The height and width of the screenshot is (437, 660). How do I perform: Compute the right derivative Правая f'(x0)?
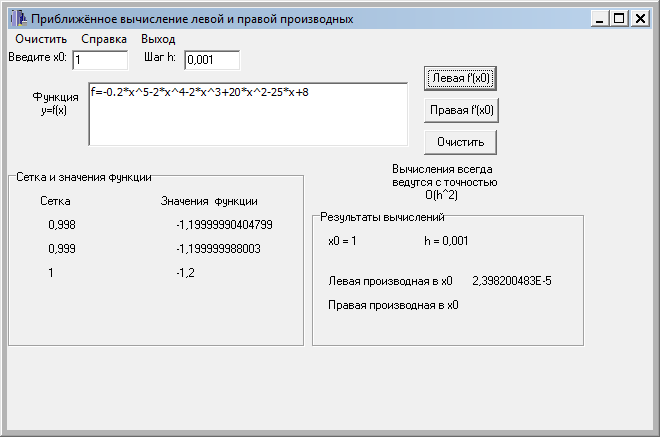(x=461, y=110)
